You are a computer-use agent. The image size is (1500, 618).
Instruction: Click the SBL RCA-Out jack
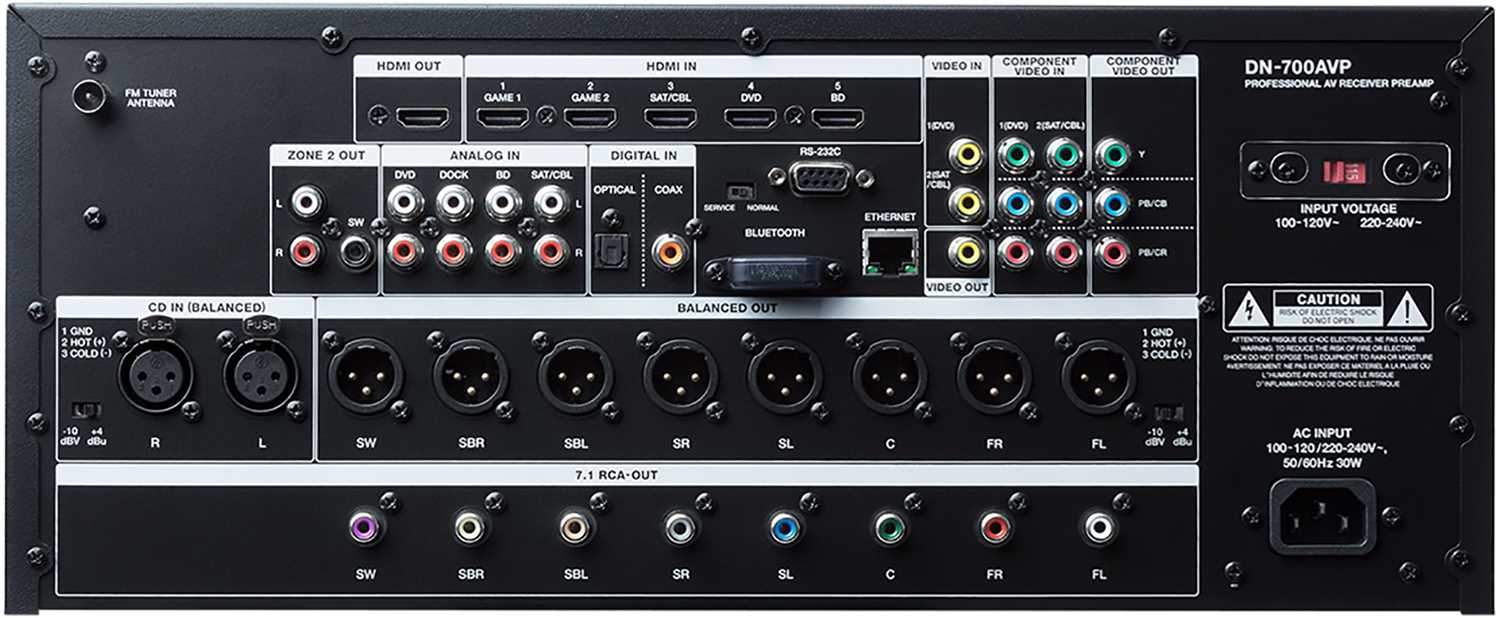(576, 528)
